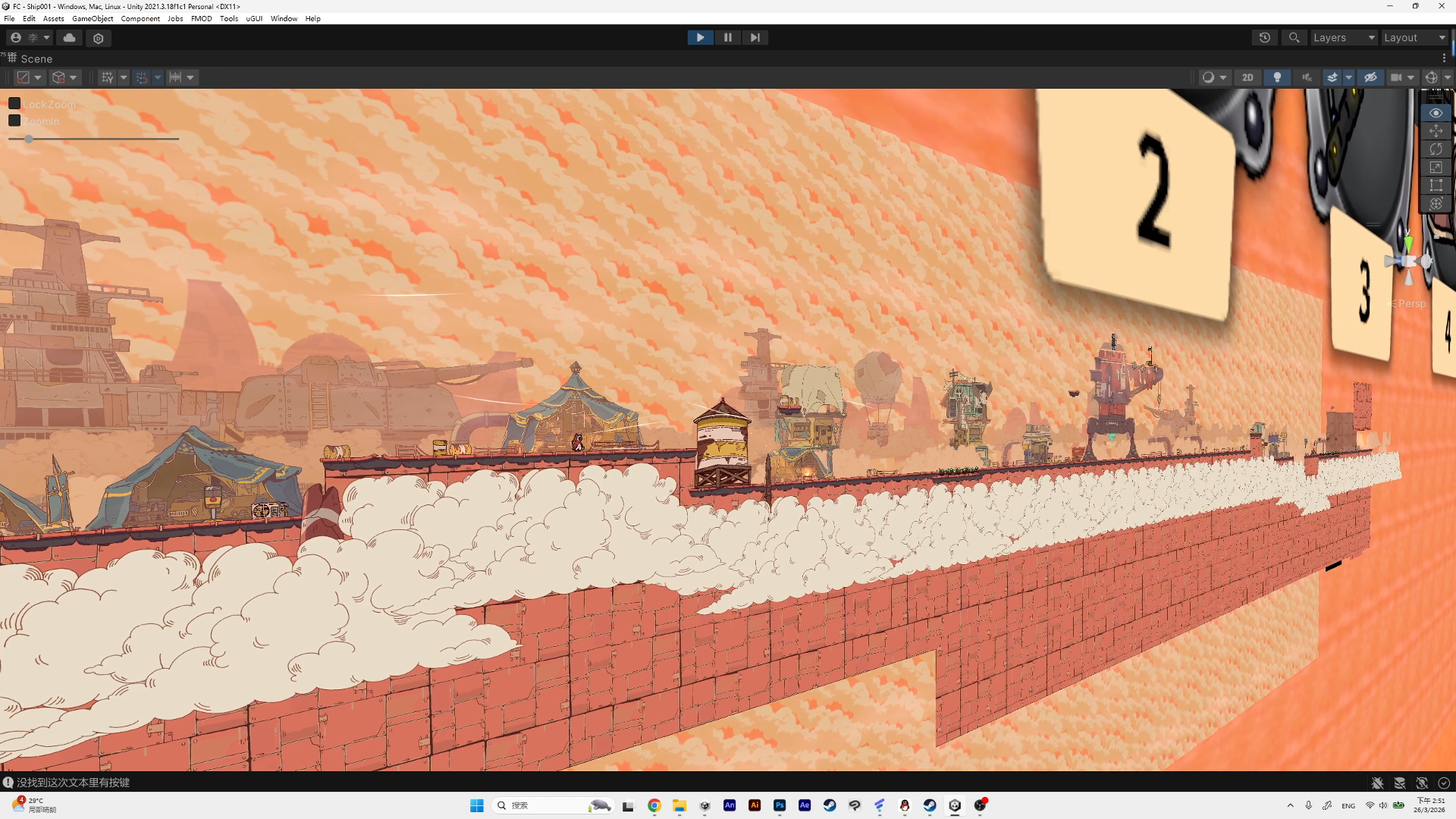
Task: Select the Rect tool
Action: [1436, 186]
